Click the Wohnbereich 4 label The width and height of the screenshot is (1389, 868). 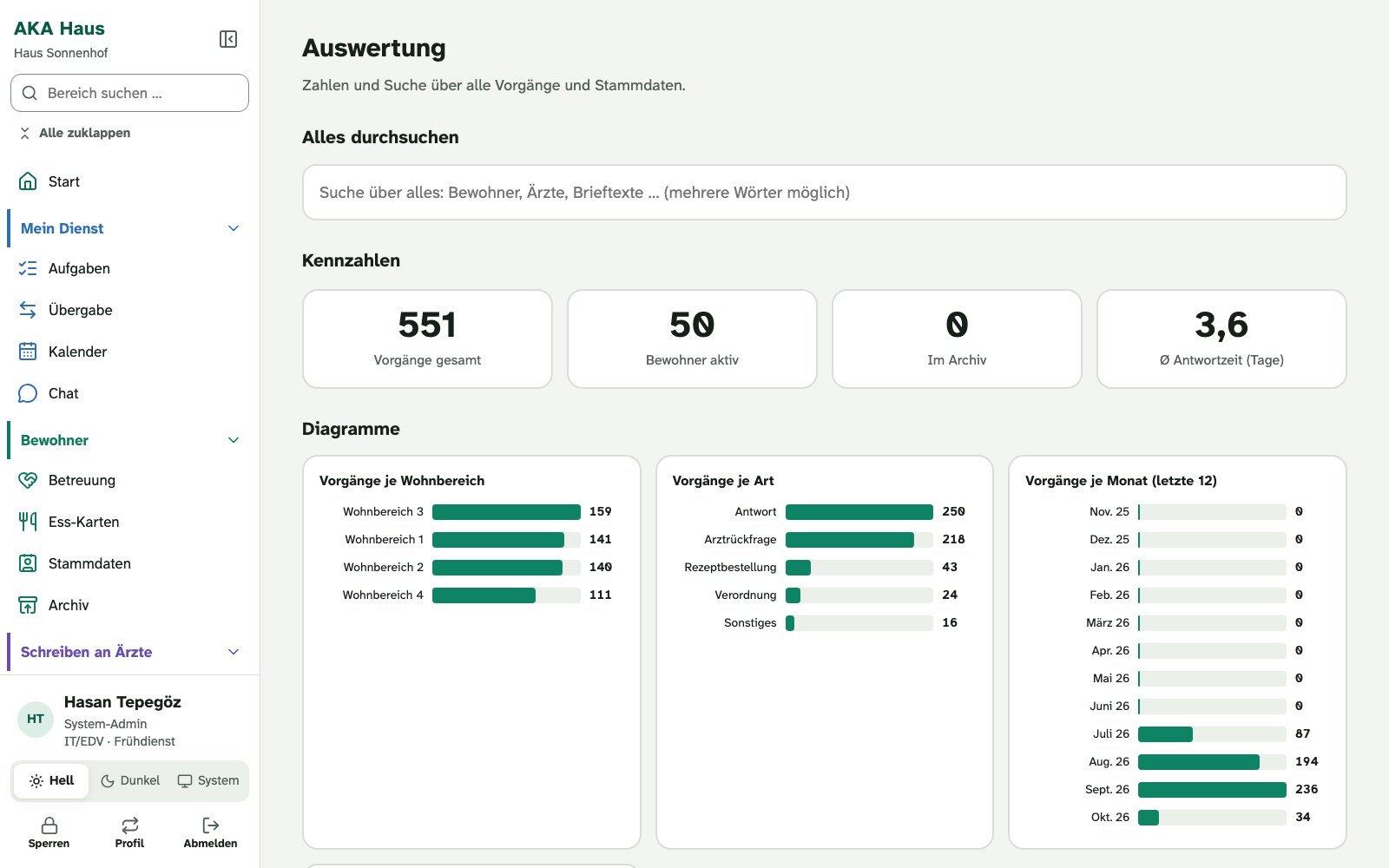(383, 595)
